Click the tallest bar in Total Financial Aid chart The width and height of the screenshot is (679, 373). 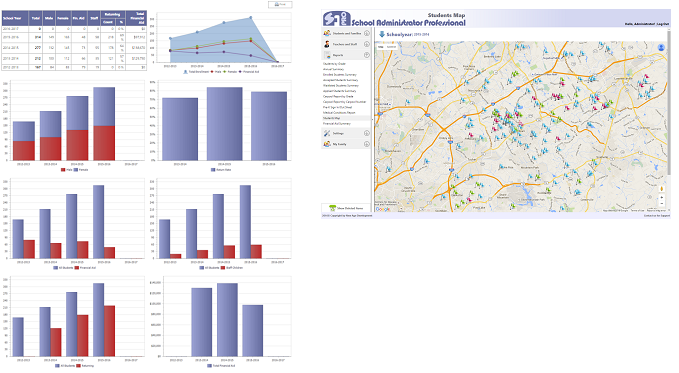click(227, 320)
